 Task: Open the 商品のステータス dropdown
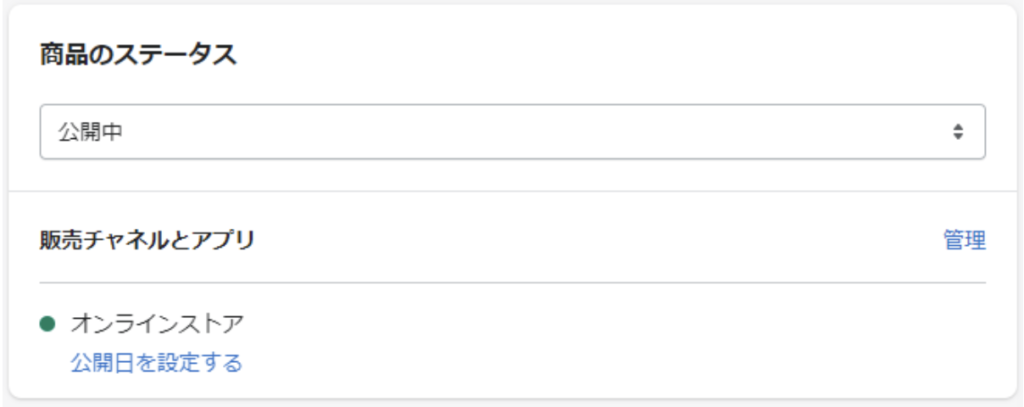[512, 132]
